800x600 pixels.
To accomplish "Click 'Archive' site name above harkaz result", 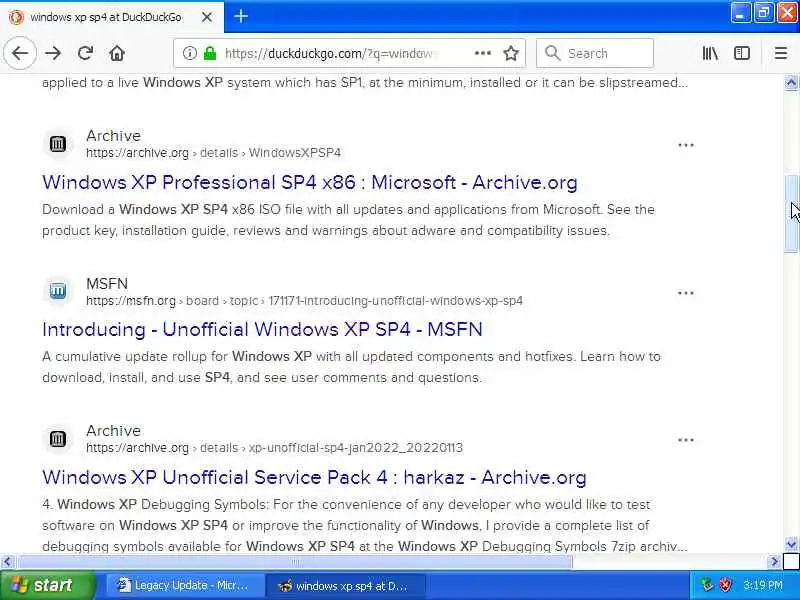I will [113, 431].
